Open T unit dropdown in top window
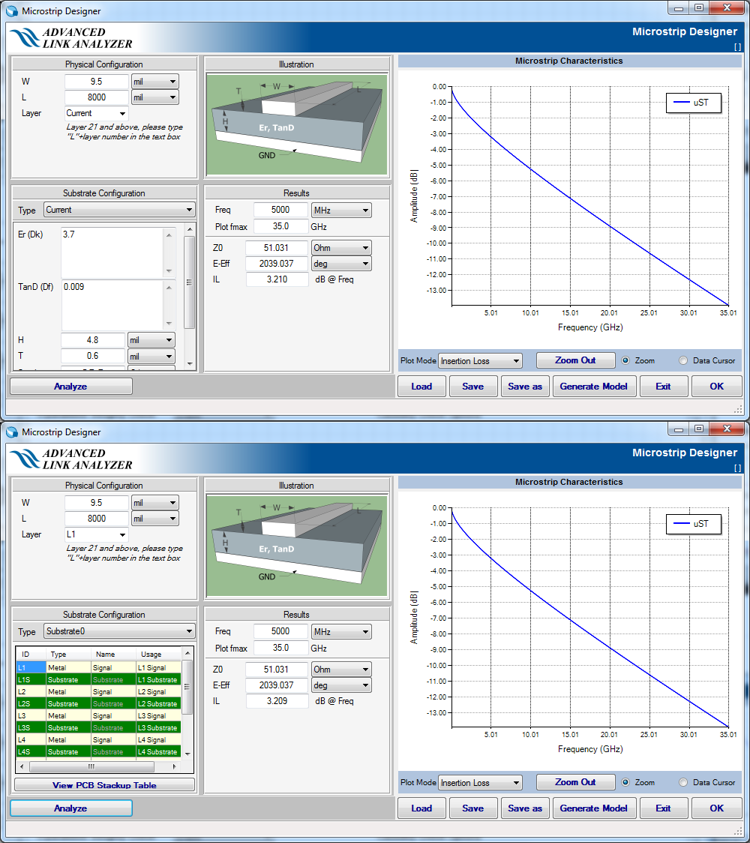 [151, 356]
